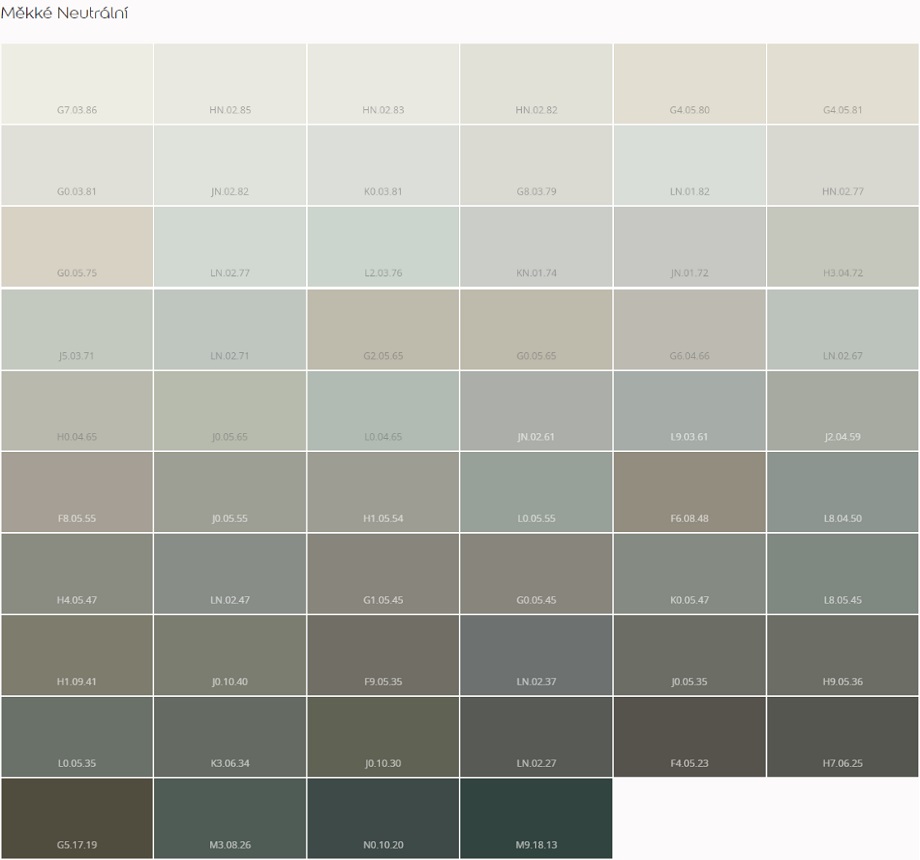Click the HN.02.85 swatch
This screenshot has height=860, width=920.
(x=230, y=84)
